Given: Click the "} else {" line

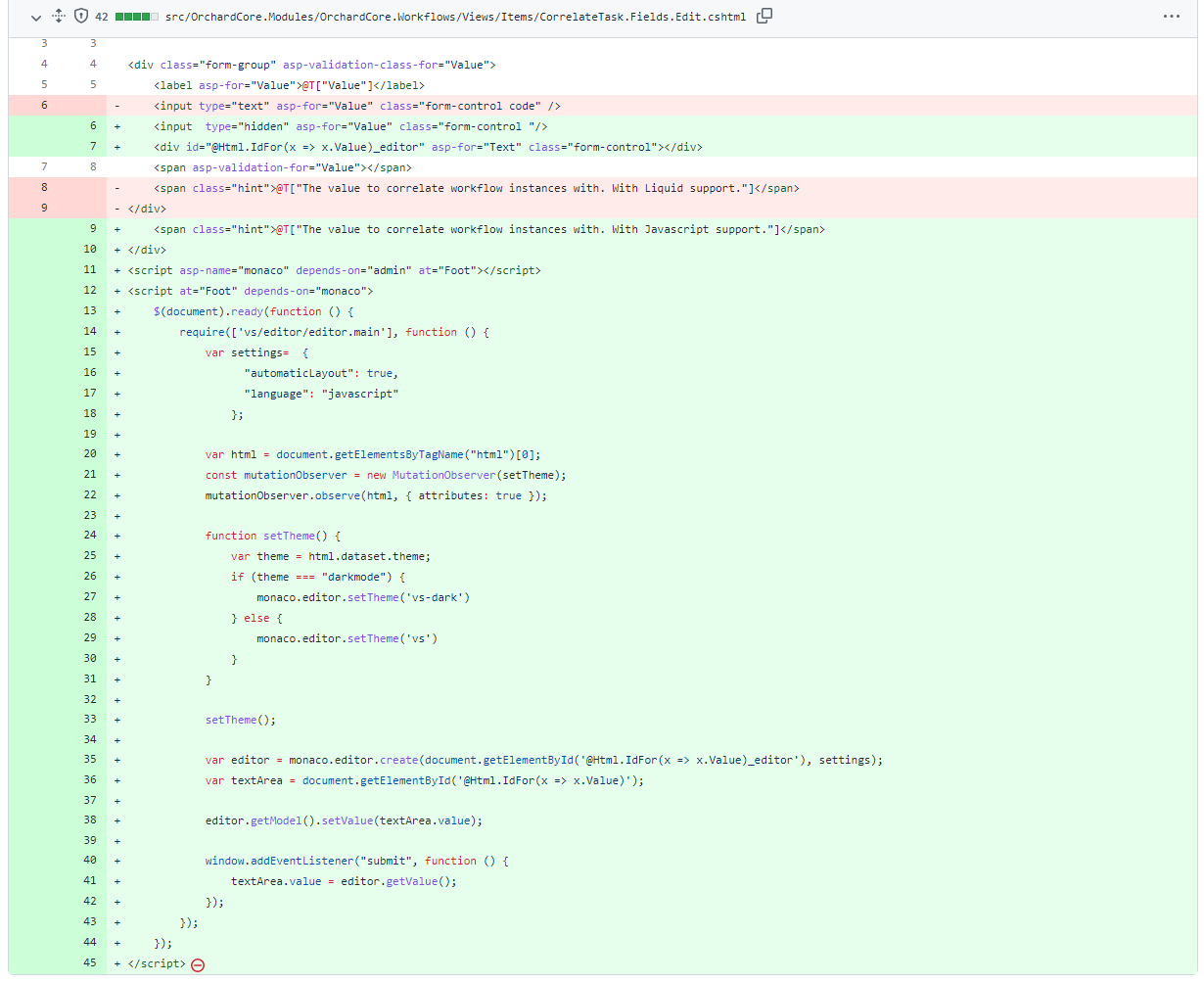Looking at the screenshot, I should [603, 618].
